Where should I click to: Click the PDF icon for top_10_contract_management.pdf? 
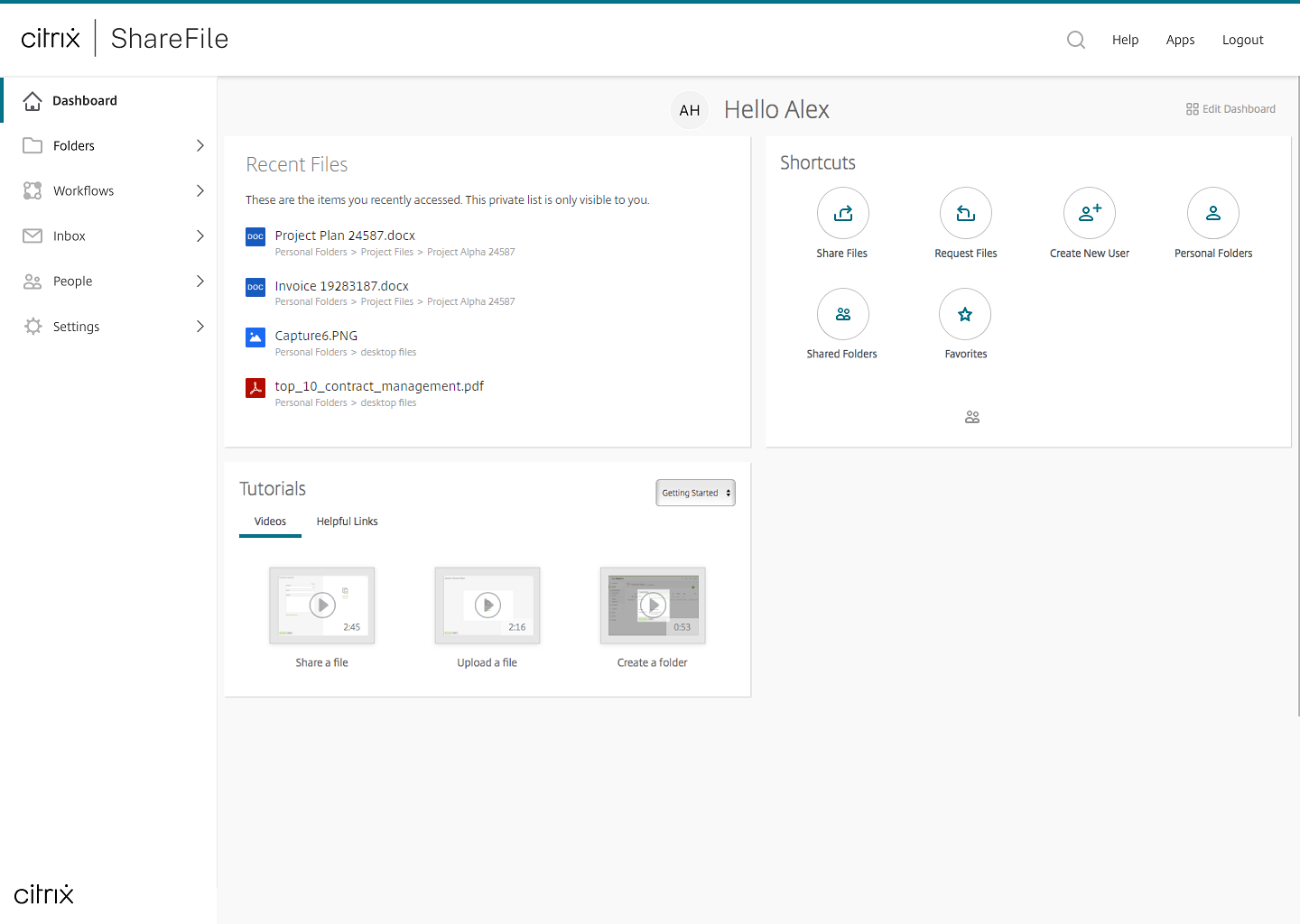click(x=255, y=388)
